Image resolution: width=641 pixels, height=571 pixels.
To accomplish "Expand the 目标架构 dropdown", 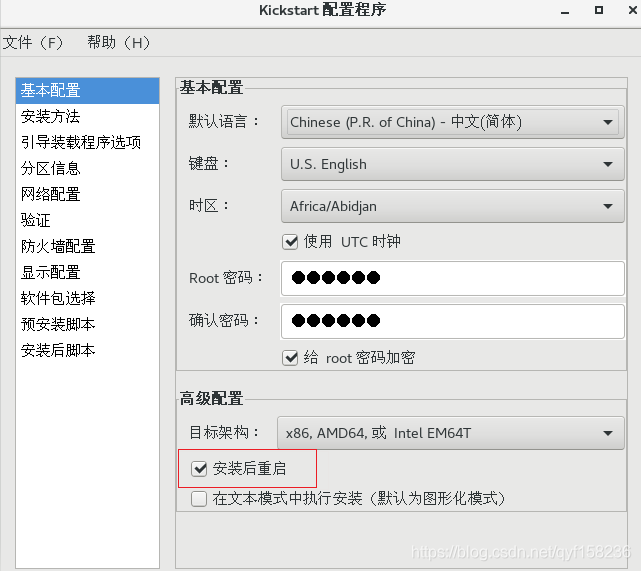I will 450,433.
